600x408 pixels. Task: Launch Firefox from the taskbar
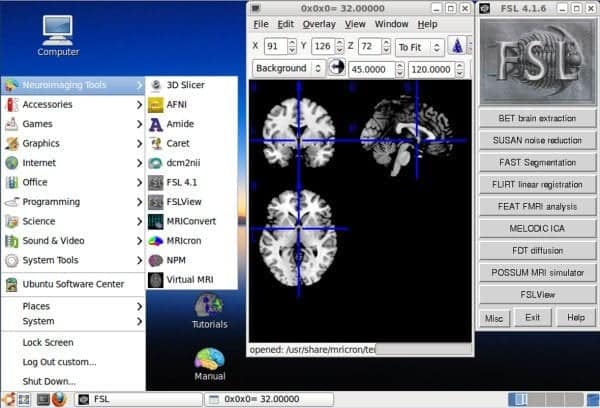(x=59, y=399)
